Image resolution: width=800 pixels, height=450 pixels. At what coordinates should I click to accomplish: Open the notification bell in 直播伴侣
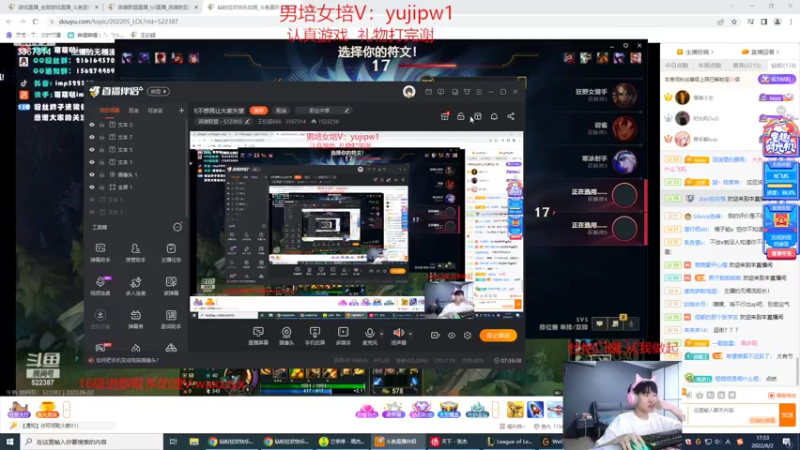[x=494, y=116]
